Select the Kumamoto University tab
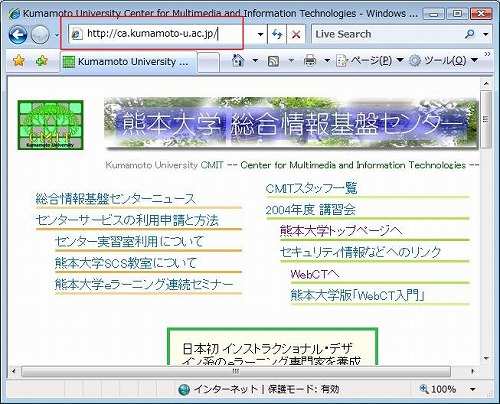The image size is (500, 404). (128, 62)
